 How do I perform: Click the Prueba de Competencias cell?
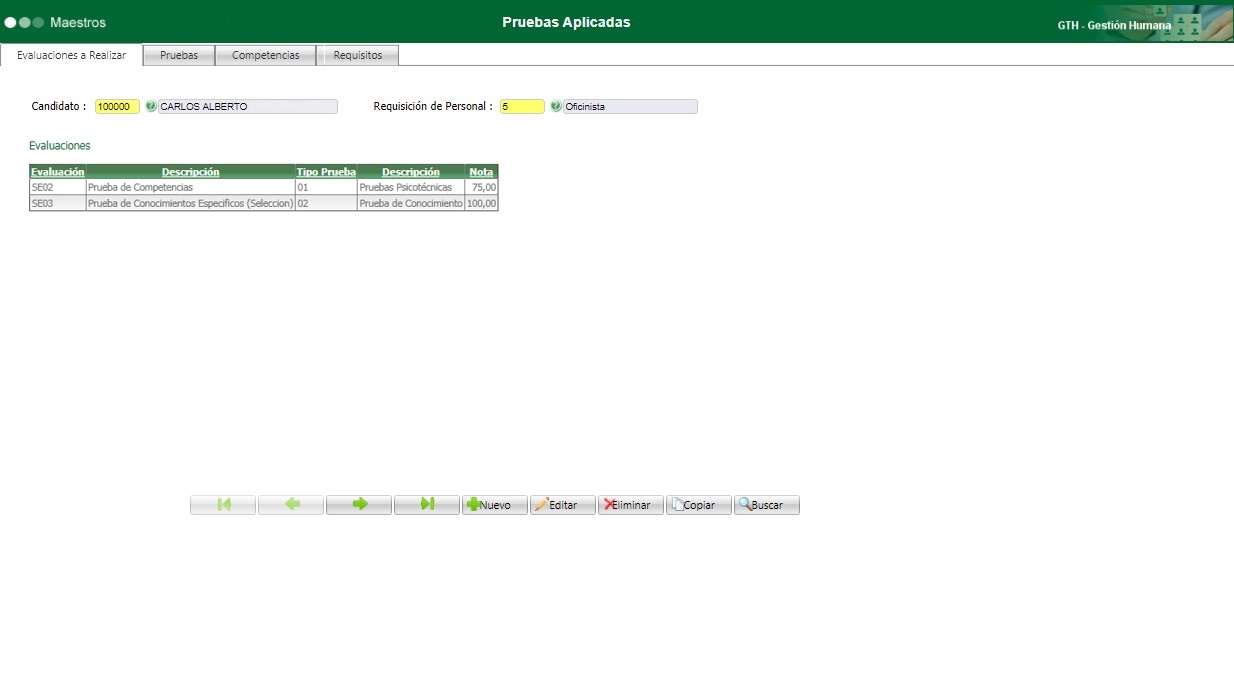(x=190, y=187)
